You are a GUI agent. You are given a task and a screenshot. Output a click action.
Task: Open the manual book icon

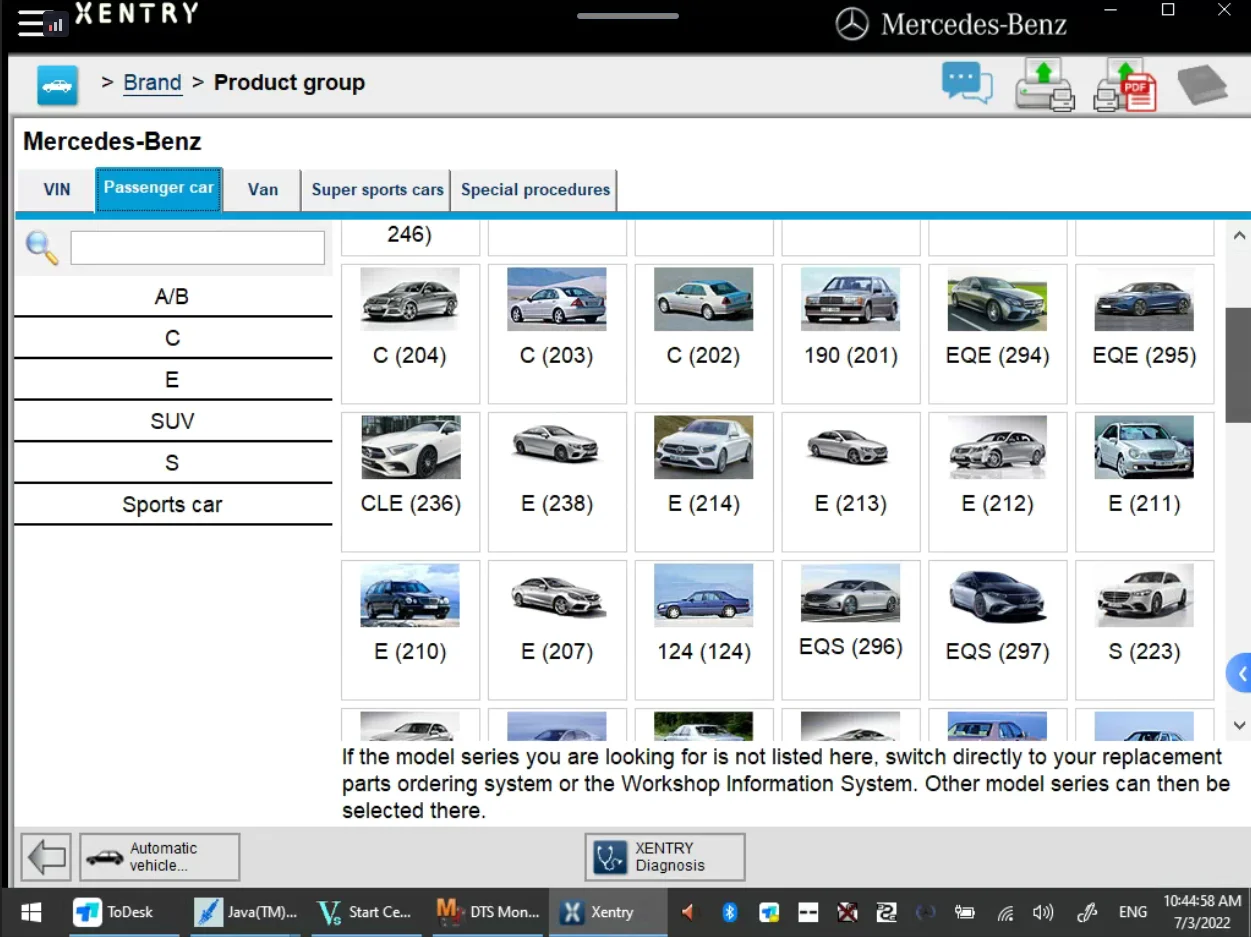click(1202, 85)
